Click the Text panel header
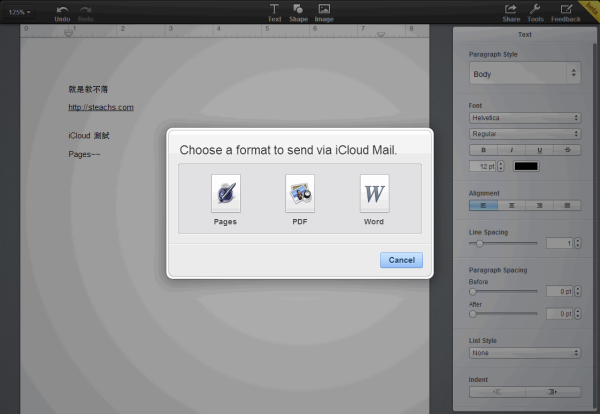Image resolution: width=600 pixels, height=414 pixels. coord(525,34)
